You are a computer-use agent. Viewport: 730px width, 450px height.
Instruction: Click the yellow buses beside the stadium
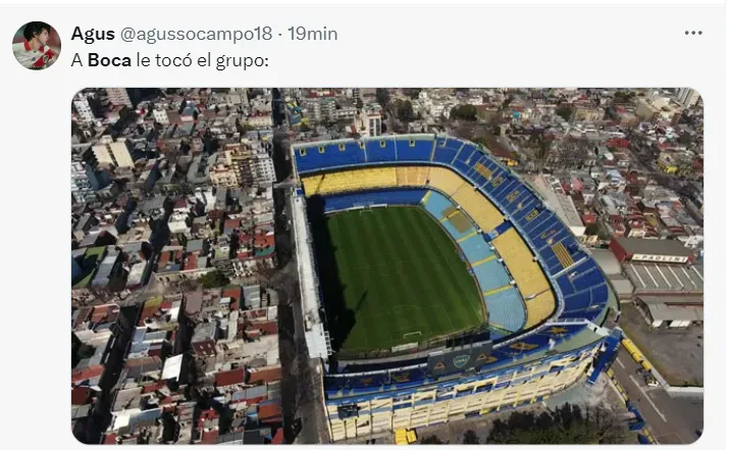click(636, 354)
